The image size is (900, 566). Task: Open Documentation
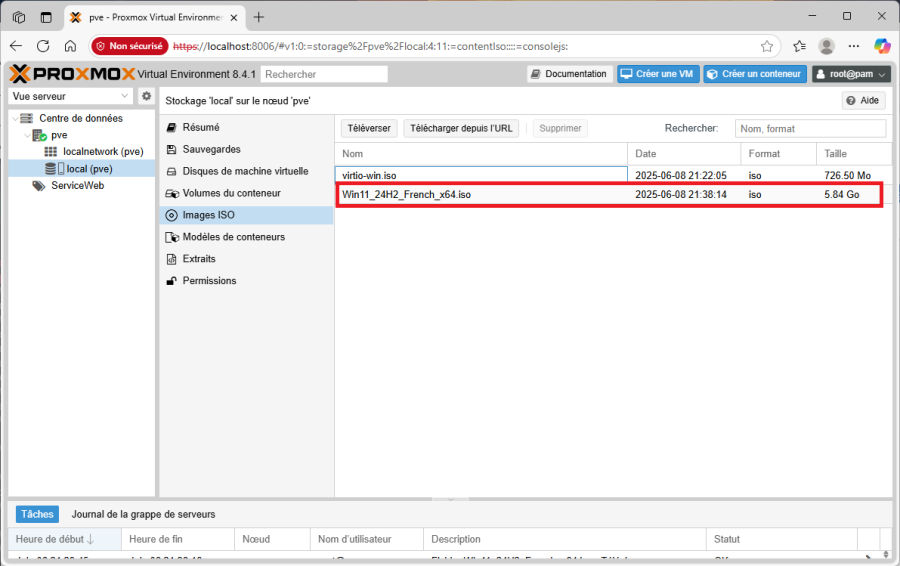pos(569,74)
